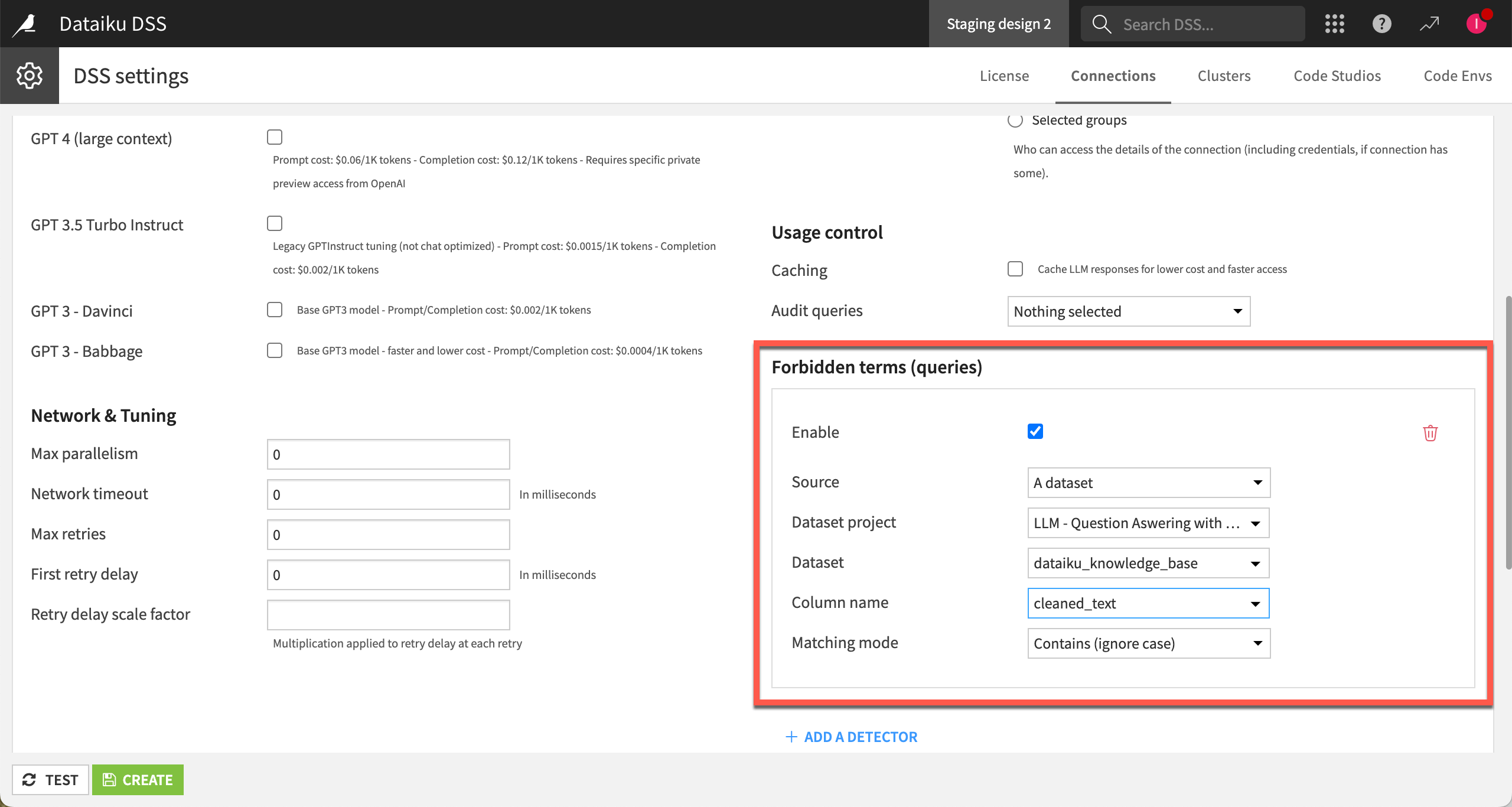Select a different Dataset project option

[x=1147, y=522]
